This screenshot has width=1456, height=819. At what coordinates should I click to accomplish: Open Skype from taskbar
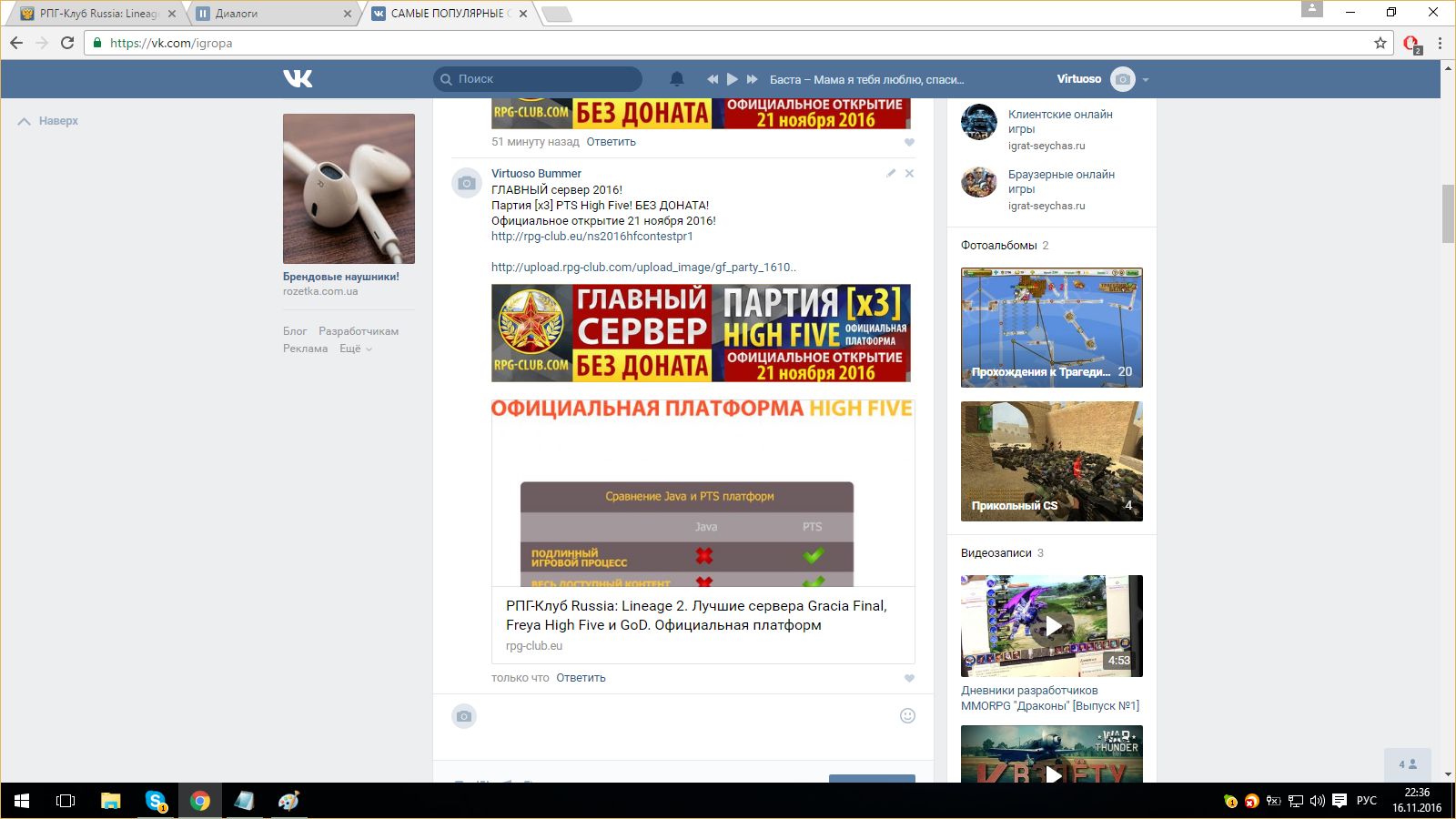(x=156, y=801)
